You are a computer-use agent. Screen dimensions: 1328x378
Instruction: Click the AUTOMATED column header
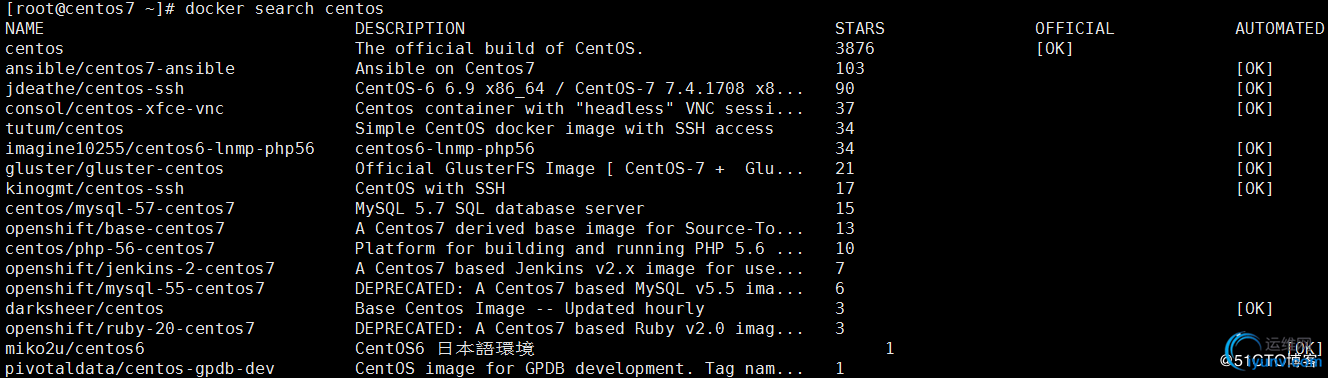1280,28
